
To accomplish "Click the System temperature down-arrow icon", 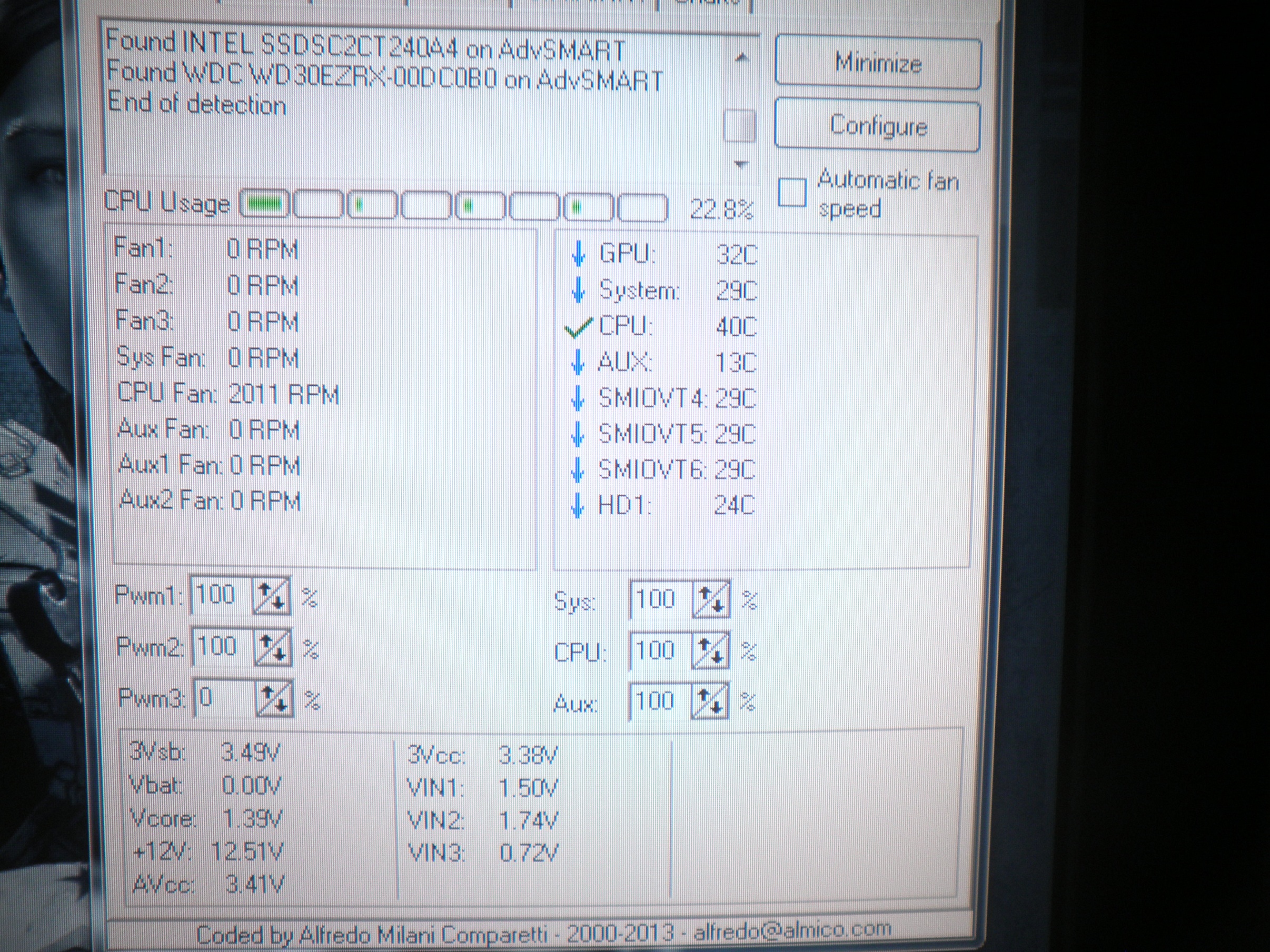I will 578,290.
